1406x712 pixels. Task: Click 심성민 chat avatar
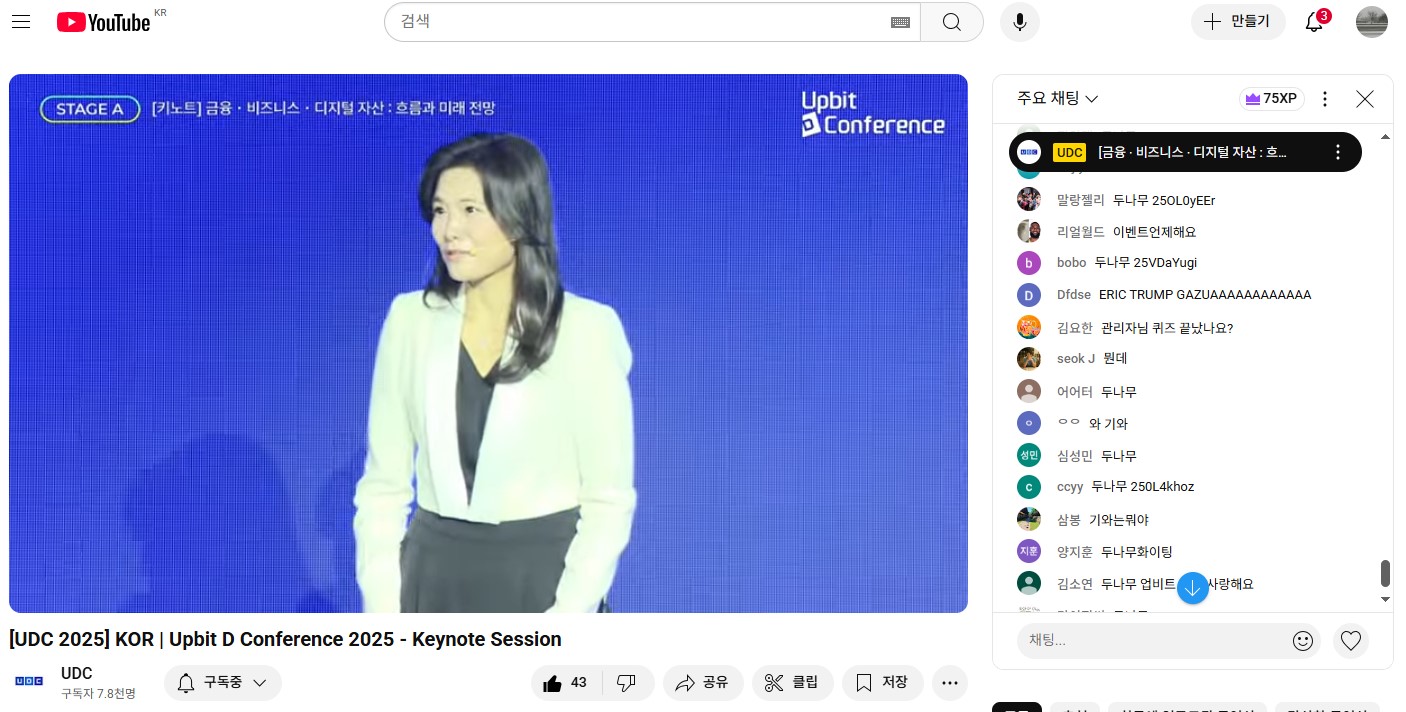point(1029,455)
